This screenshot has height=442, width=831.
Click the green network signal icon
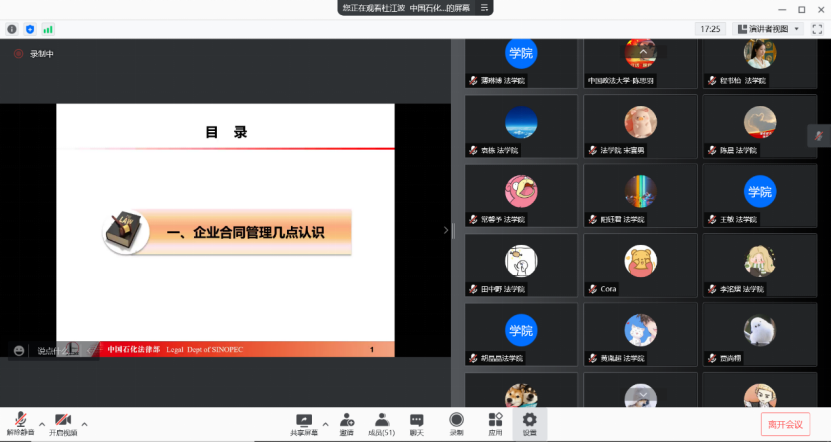pos(47,29)
